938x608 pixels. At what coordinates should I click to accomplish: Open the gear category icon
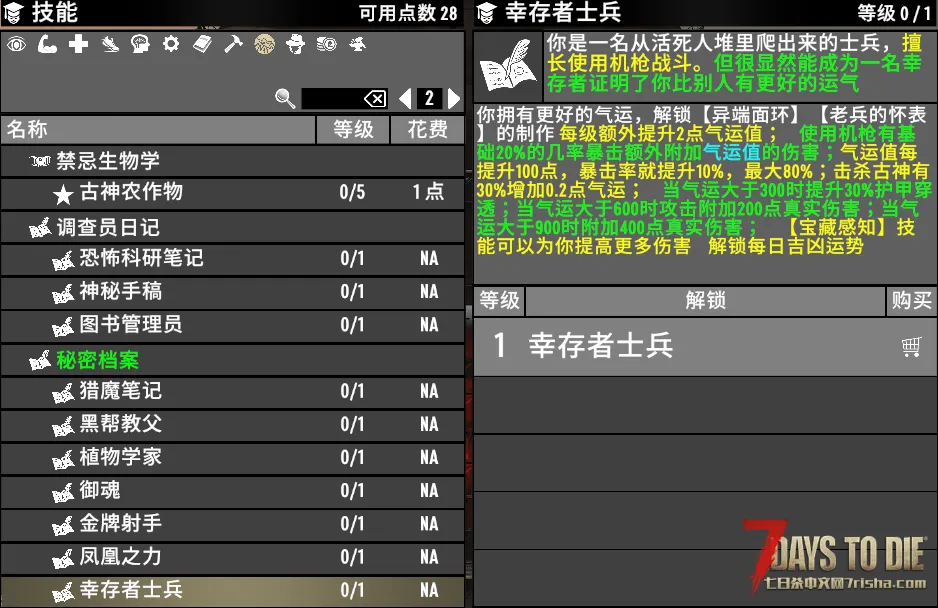tap(171, 44)
